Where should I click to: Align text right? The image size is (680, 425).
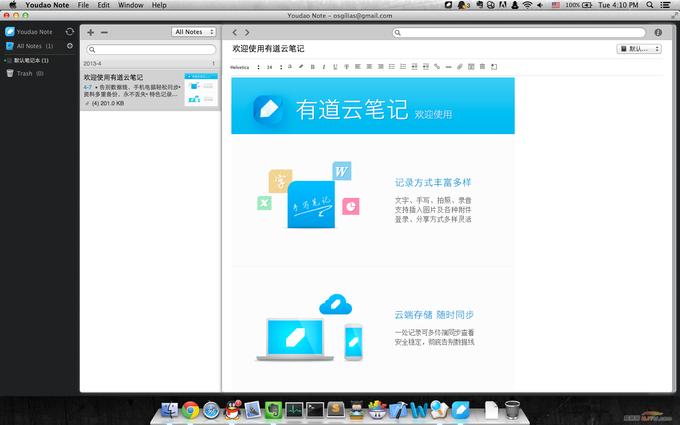(x=380, y=67)
